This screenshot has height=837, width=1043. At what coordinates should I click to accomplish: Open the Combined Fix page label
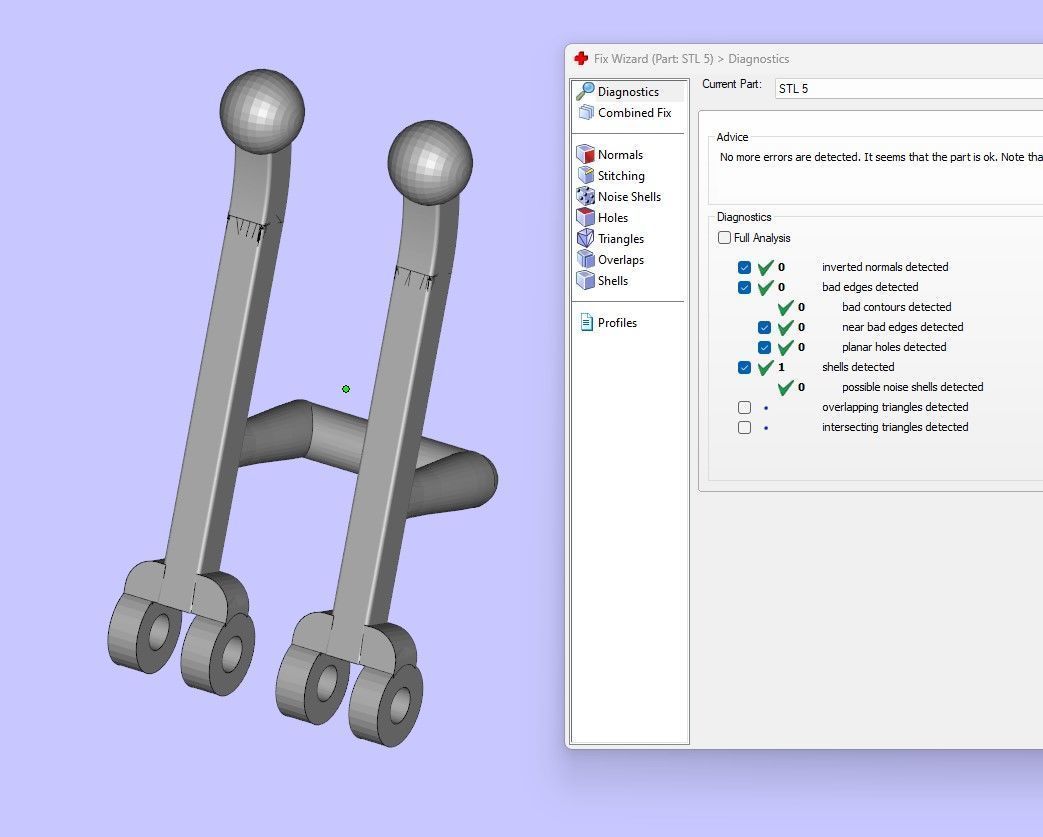[635, 112]
